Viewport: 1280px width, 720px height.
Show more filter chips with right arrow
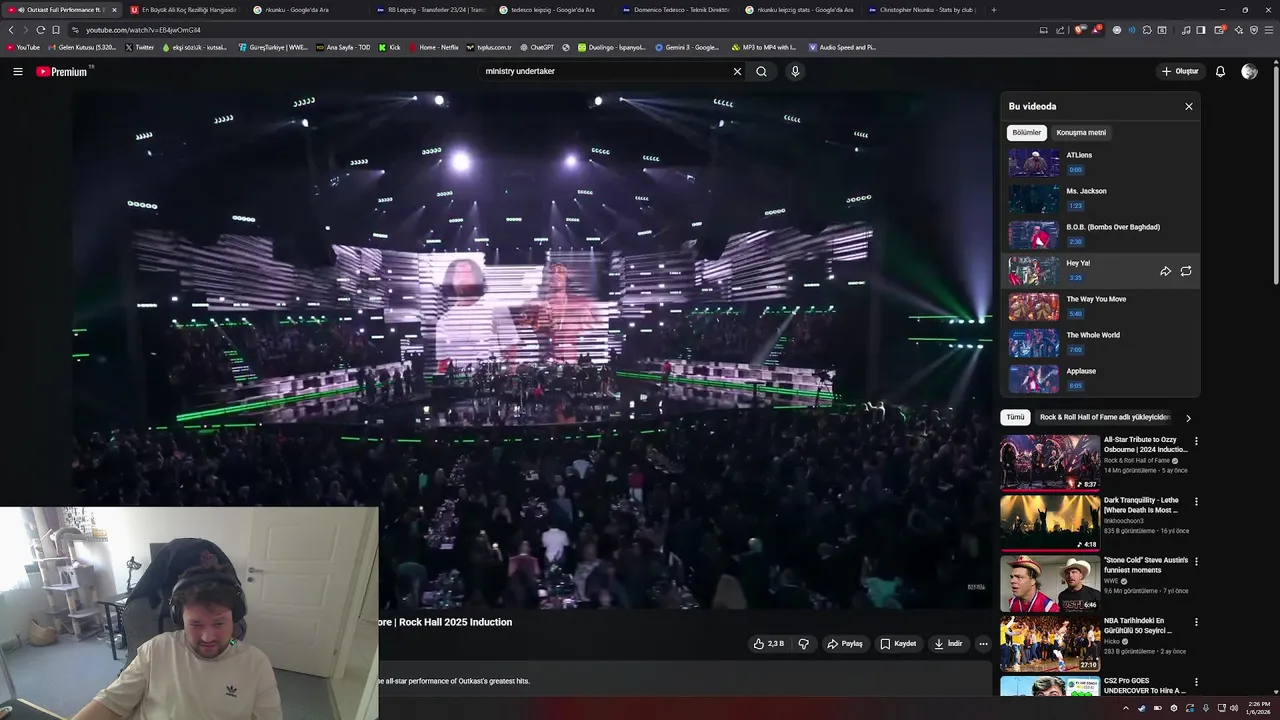pos(1188,418)
